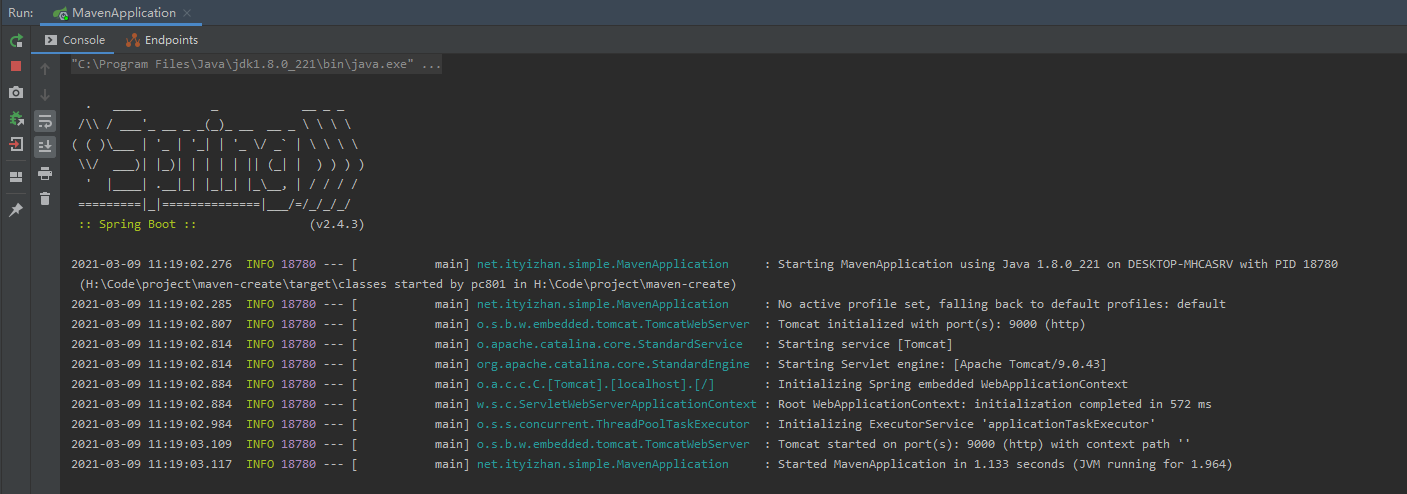1407x494 pixels.
Task: Click the timestamp '2021-03-09 11:19:03.117'
Action: coord(152,464)
